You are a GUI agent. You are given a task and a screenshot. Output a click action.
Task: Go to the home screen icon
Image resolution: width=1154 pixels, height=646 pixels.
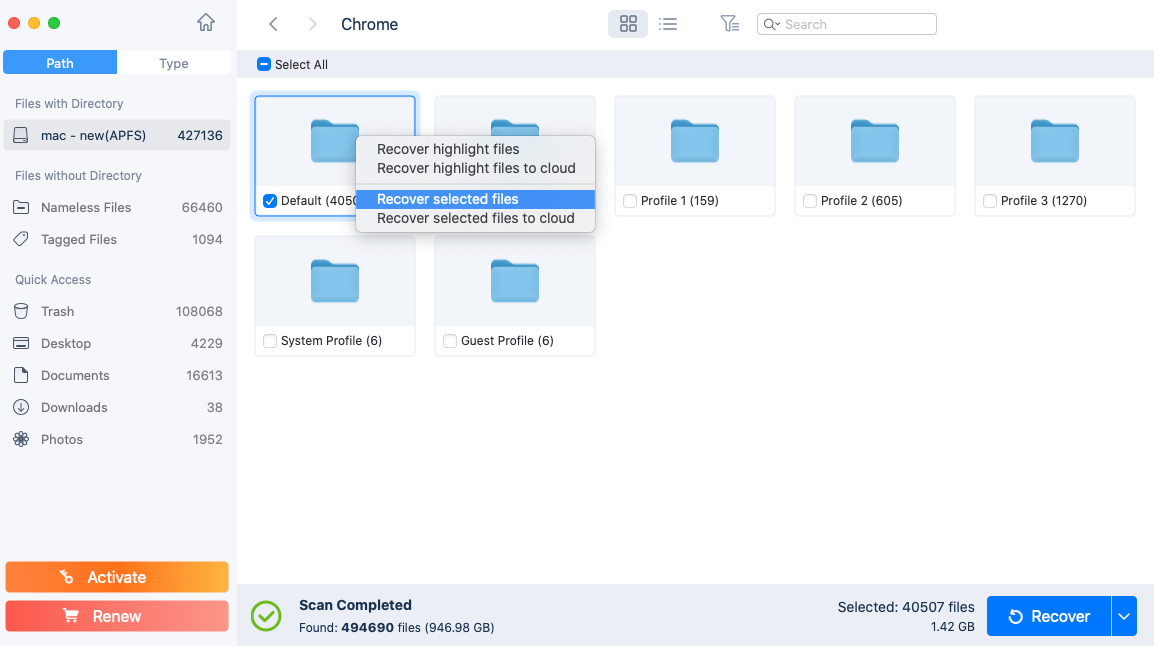(x=206, y=23)
